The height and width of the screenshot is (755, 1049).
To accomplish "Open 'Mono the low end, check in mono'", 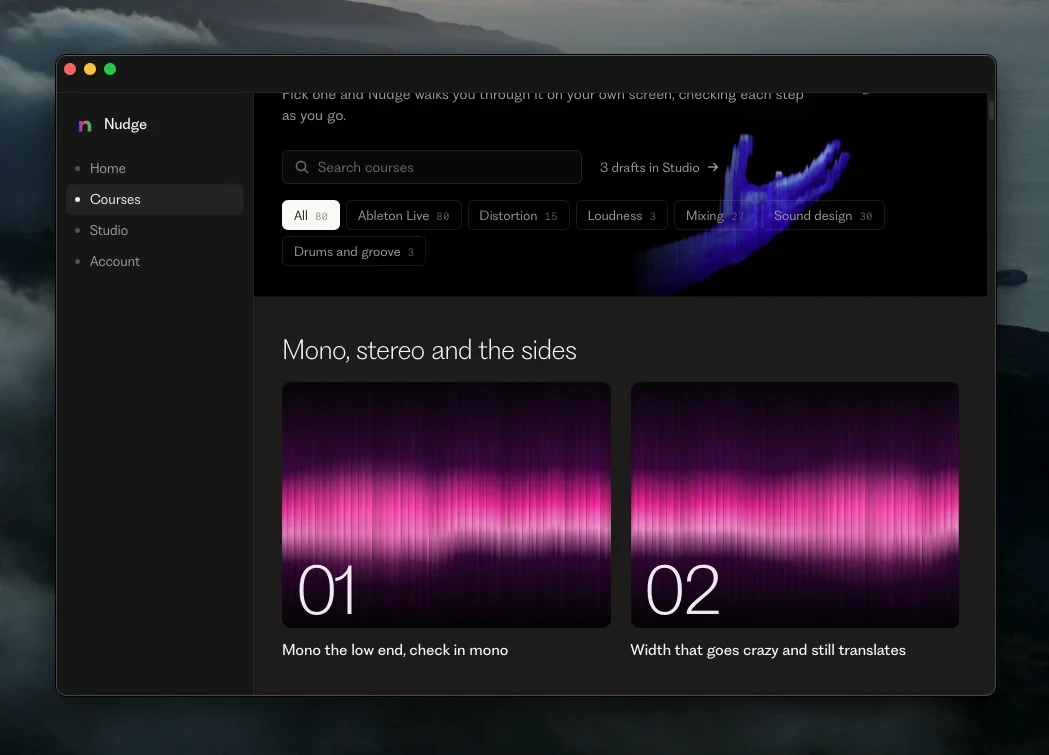I will tap(395, 650).
